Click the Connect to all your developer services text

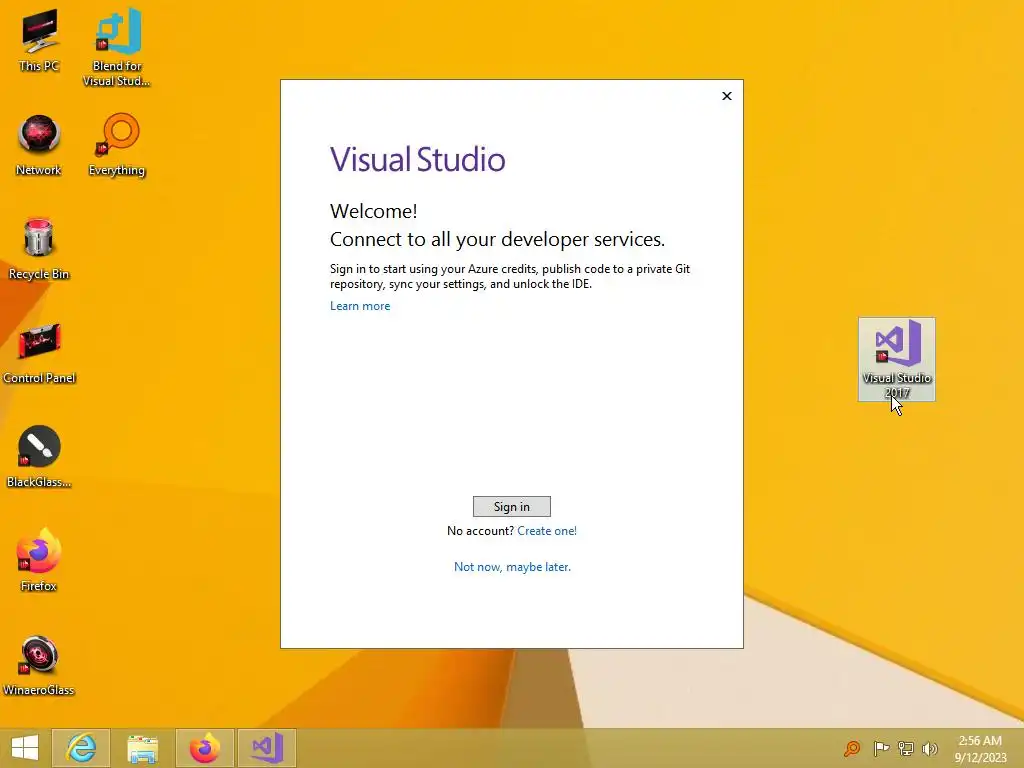coord(497,239)
